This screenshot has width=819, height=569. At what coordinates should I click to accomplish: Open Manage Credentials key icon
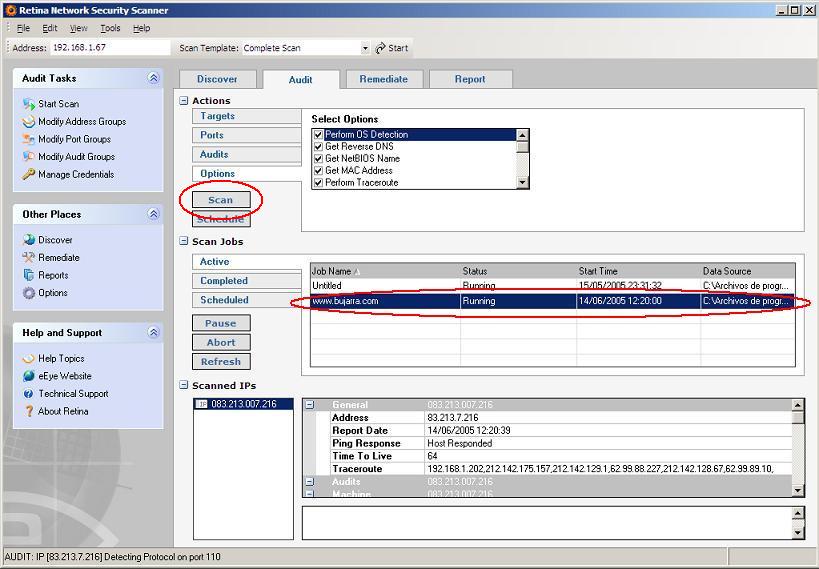(29, 174)
